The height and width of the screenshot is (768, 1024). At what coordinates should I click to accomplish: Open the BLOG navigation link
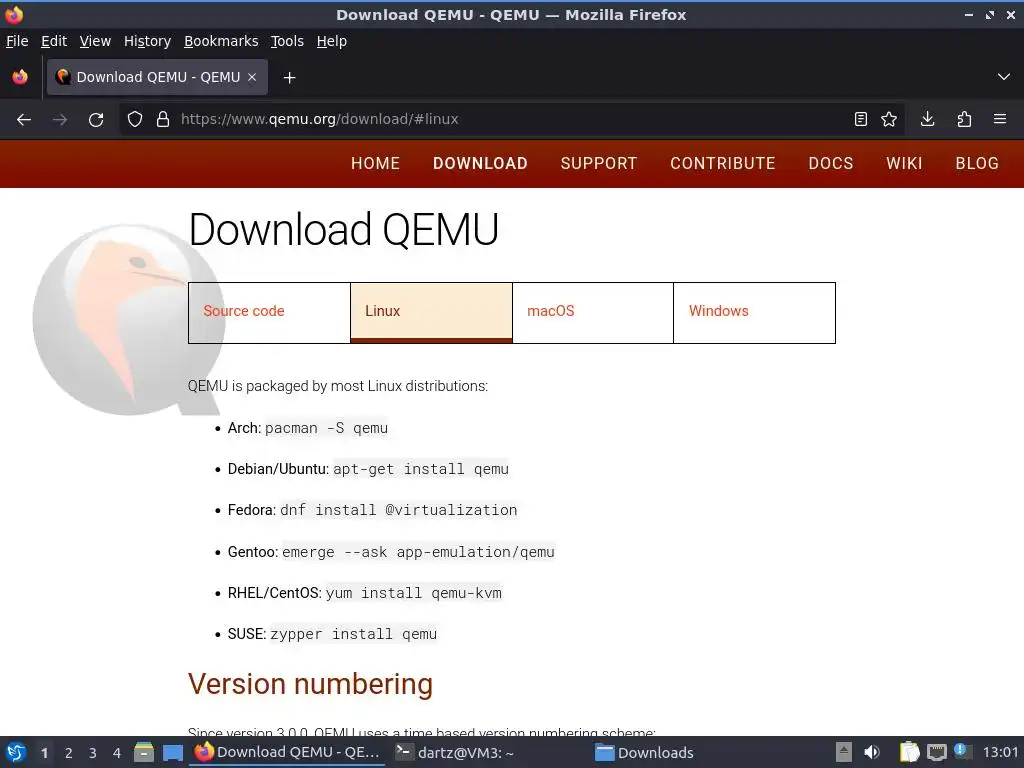point(977,163)
